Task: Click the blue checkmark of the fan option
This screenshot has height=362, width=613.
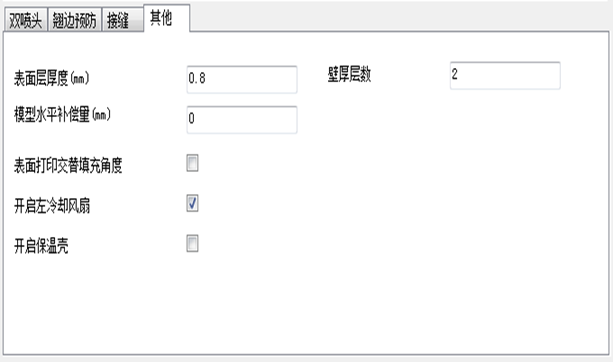Action: point(192,203)
